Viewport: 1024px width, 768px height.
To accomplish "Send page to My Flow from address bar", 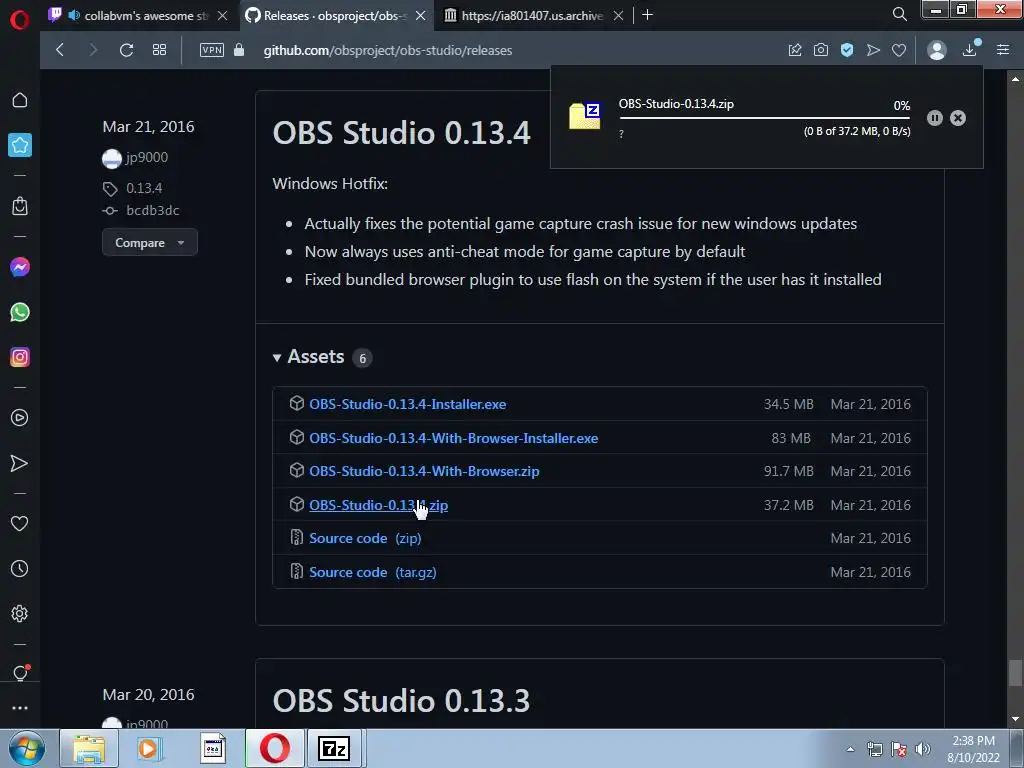I will (873, 50).
